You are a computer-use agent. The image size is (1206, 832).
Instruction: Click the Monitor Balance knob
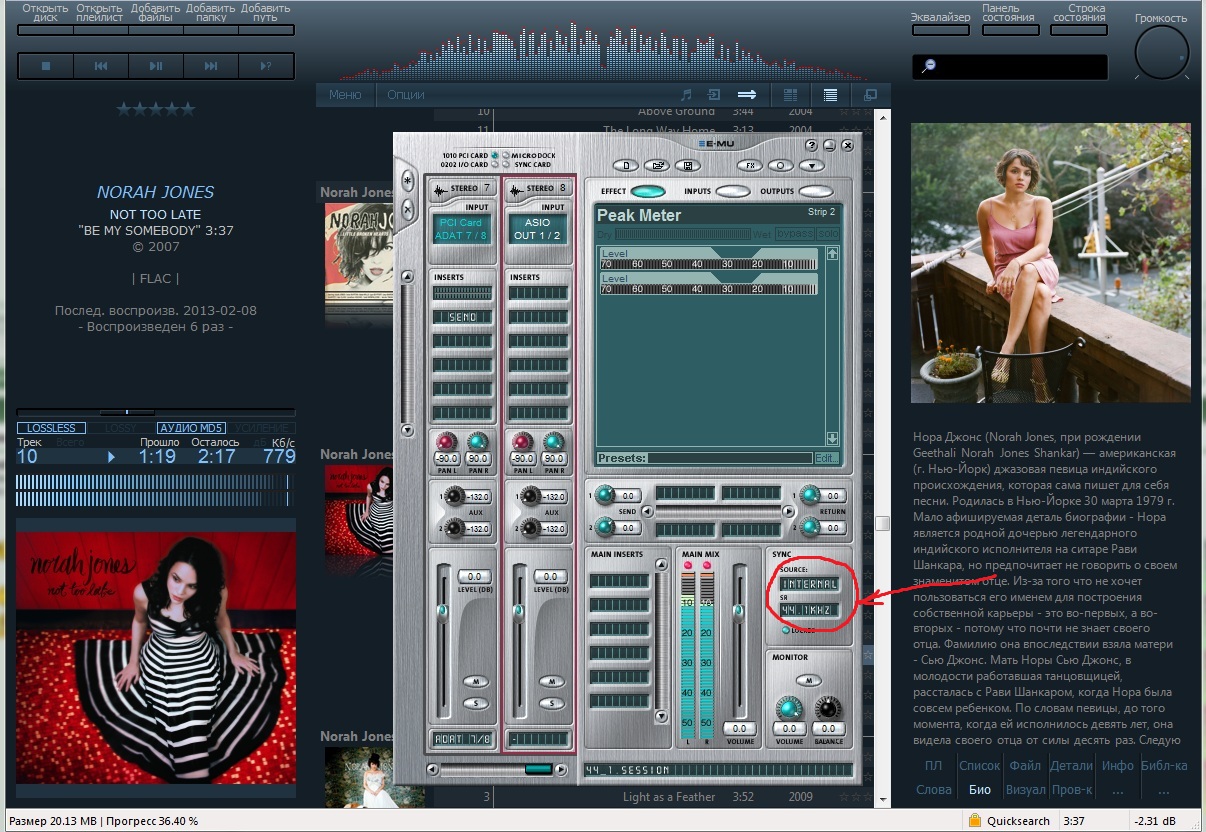828,709
